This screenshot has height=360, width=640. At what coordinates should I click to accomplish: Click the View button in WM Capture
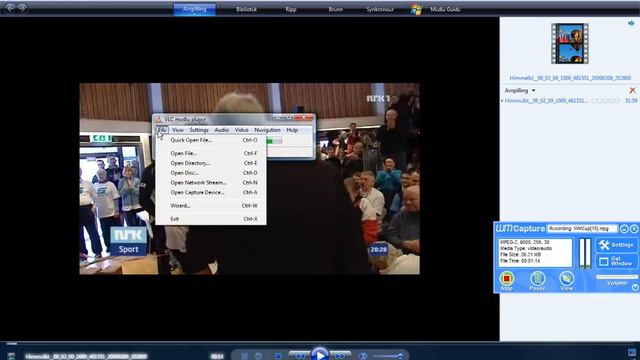pos(567,280)
